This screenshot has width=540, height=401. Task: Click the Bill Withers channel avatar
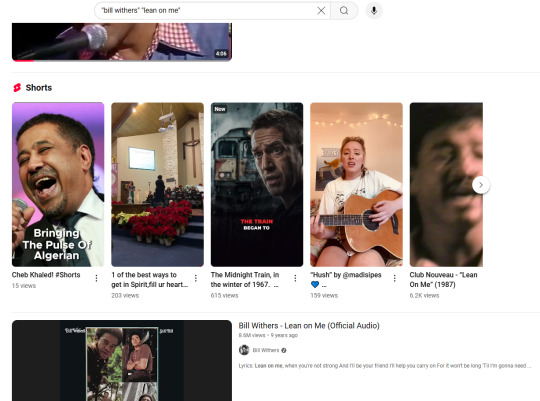click(244, 350)
